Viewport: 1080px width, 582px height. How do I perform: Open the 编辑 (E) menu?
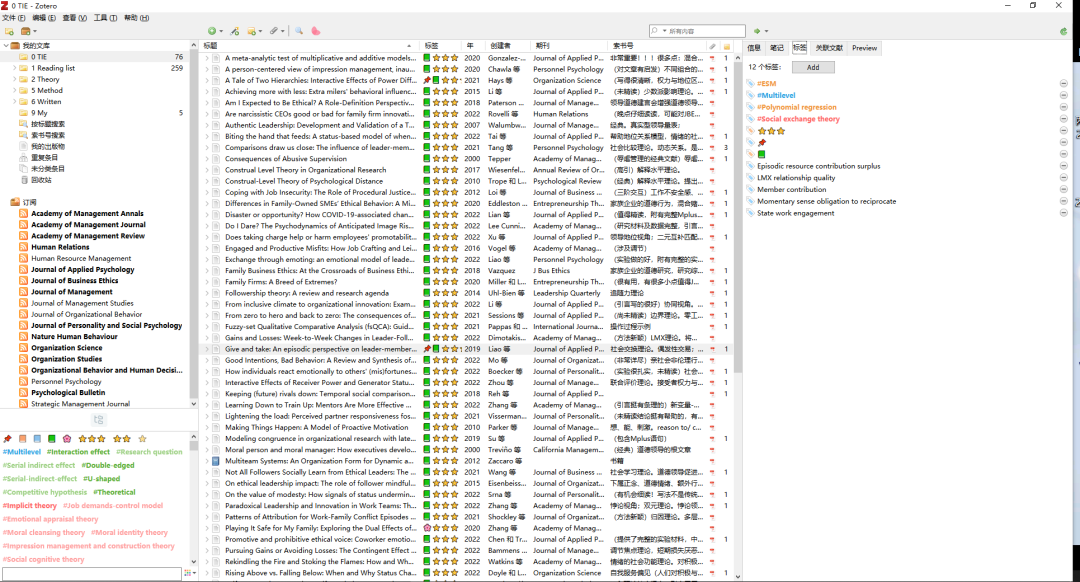point(44,18)
